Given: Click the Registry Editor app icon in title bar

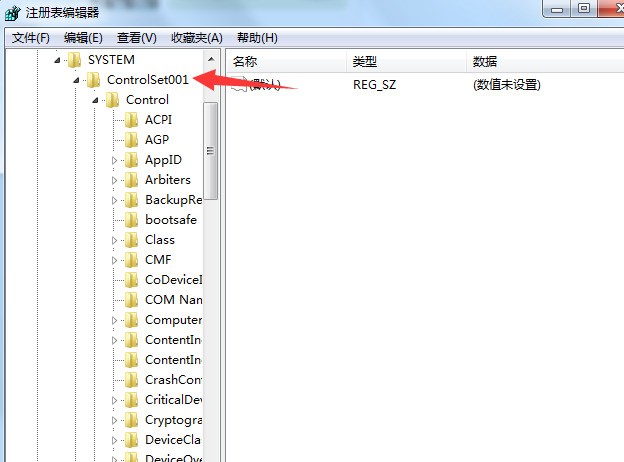Looking at the screenshot, I should click(12, 13).
